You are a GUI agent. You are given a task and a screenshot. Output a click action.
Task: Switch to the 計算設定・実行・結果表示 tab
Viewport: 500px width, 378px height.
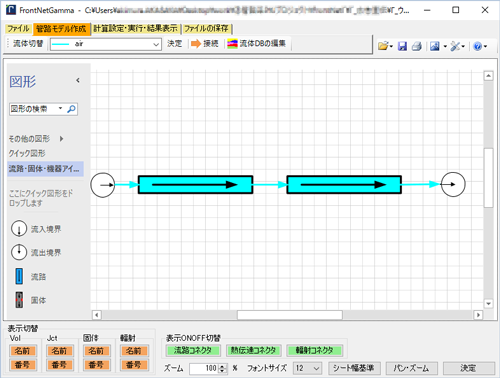coord(135,29)
